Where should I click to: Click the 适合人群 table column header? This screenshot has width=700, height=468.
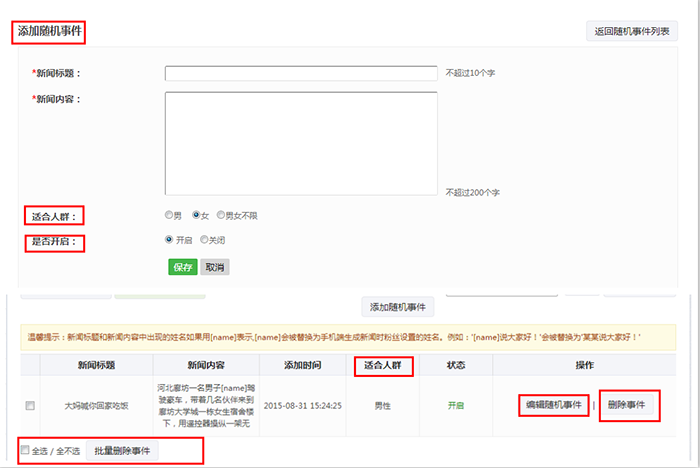pyautogui.click(x=383, y=366)
